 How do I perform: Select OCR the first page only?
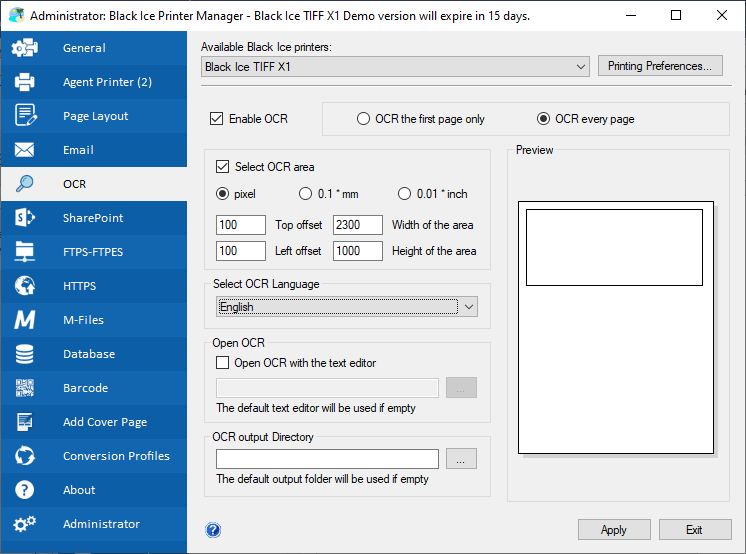(x=364, y=119)
